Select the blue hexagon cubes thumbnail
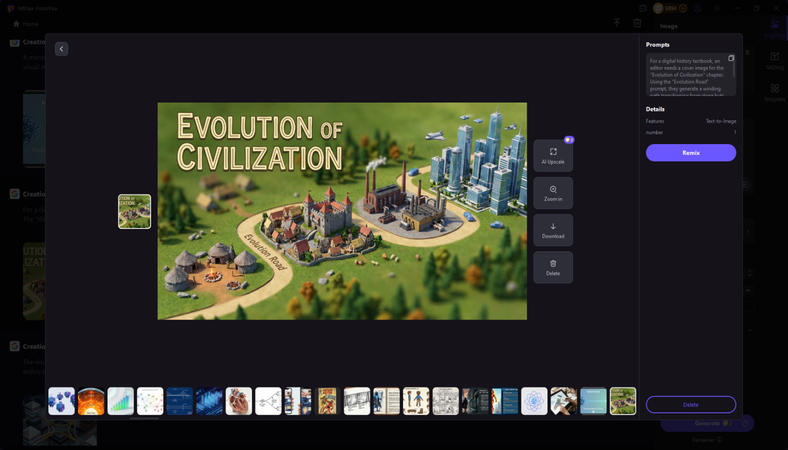 pos(61,401)
